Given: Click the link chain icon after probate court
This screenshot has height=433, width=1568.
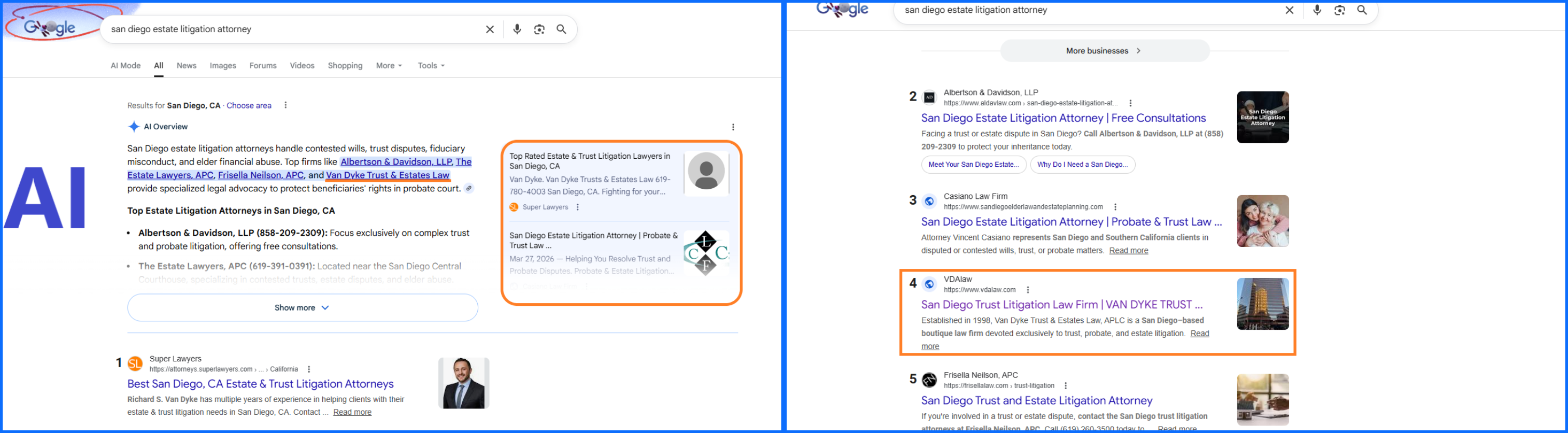Looking at the screenshot, I should tap(469, 189).
